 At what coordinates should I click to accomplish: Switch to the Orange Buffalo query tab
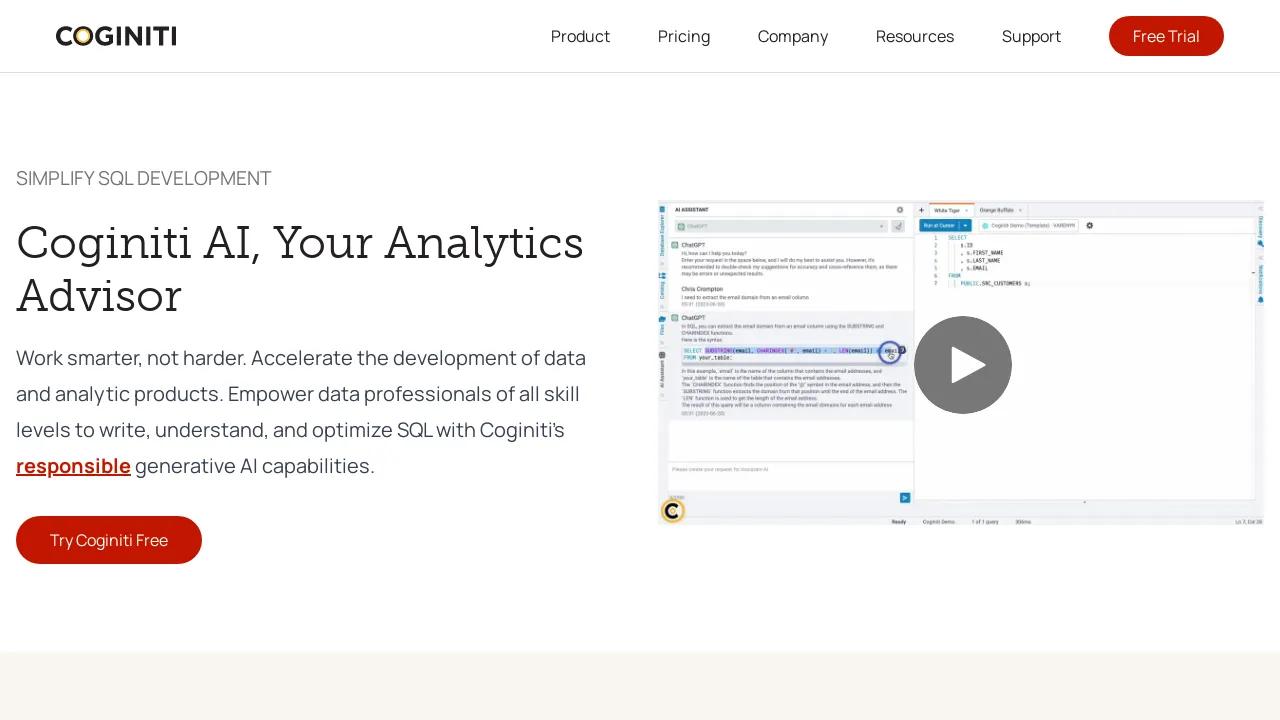coord(997,210)
